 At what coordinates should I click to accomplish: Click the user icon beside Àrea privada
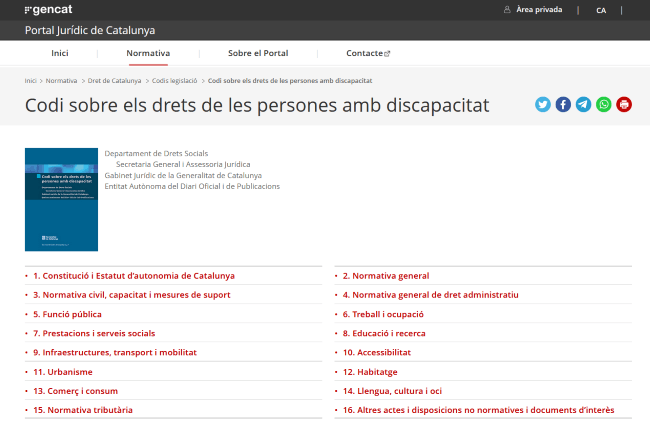click(507, 10)
